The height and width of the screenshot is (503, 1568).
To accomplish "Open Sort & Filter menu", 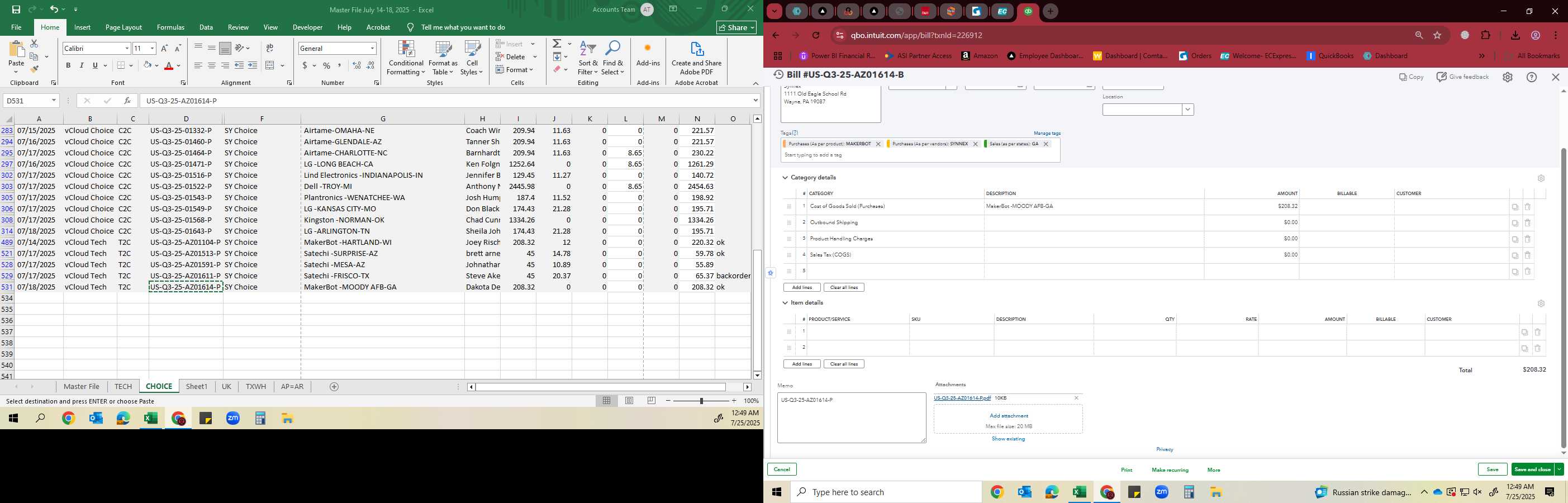I will coord(588,59).
